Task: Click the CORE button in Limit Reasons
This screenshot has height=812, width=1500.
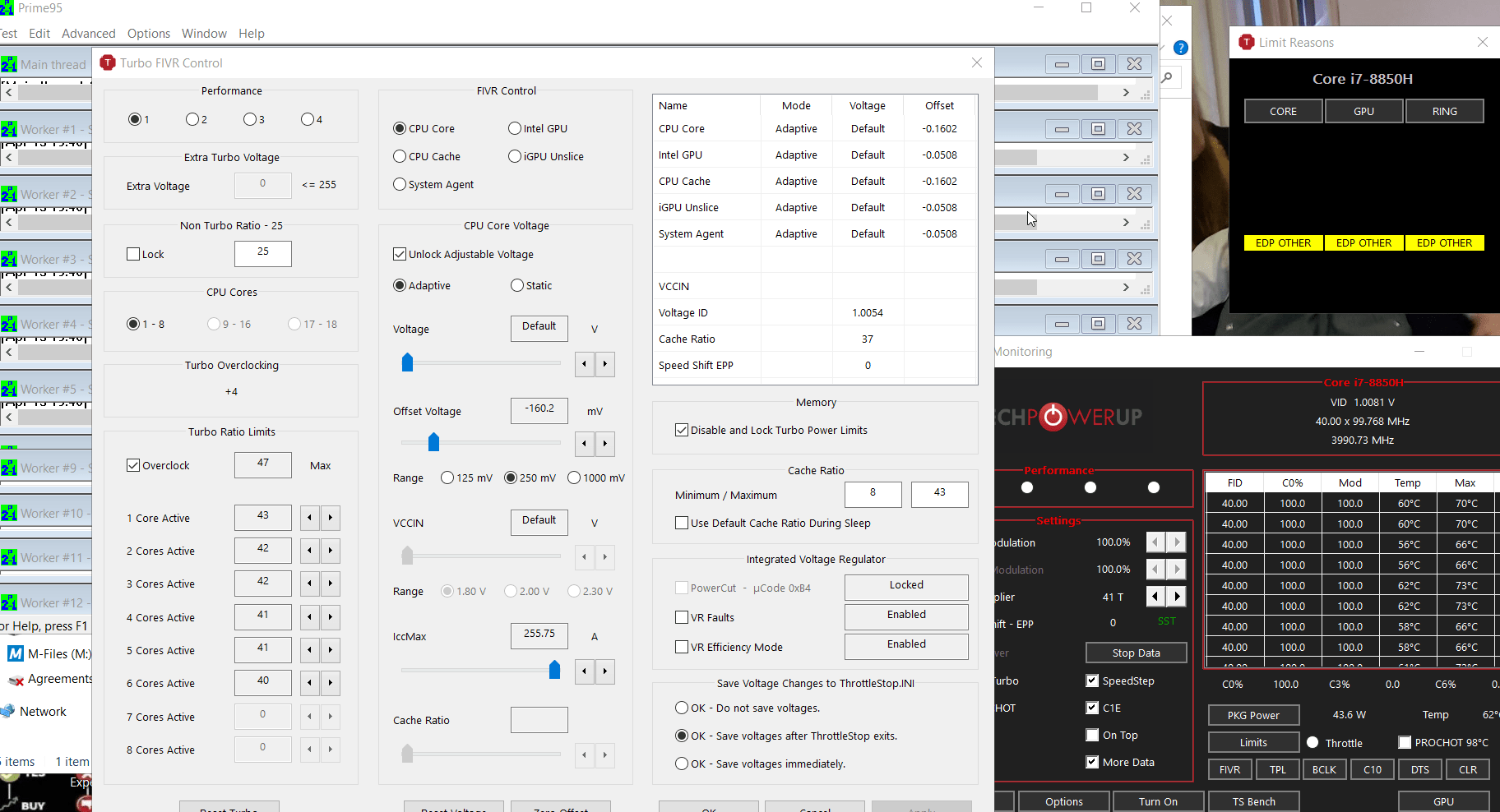Action: 1283,111
